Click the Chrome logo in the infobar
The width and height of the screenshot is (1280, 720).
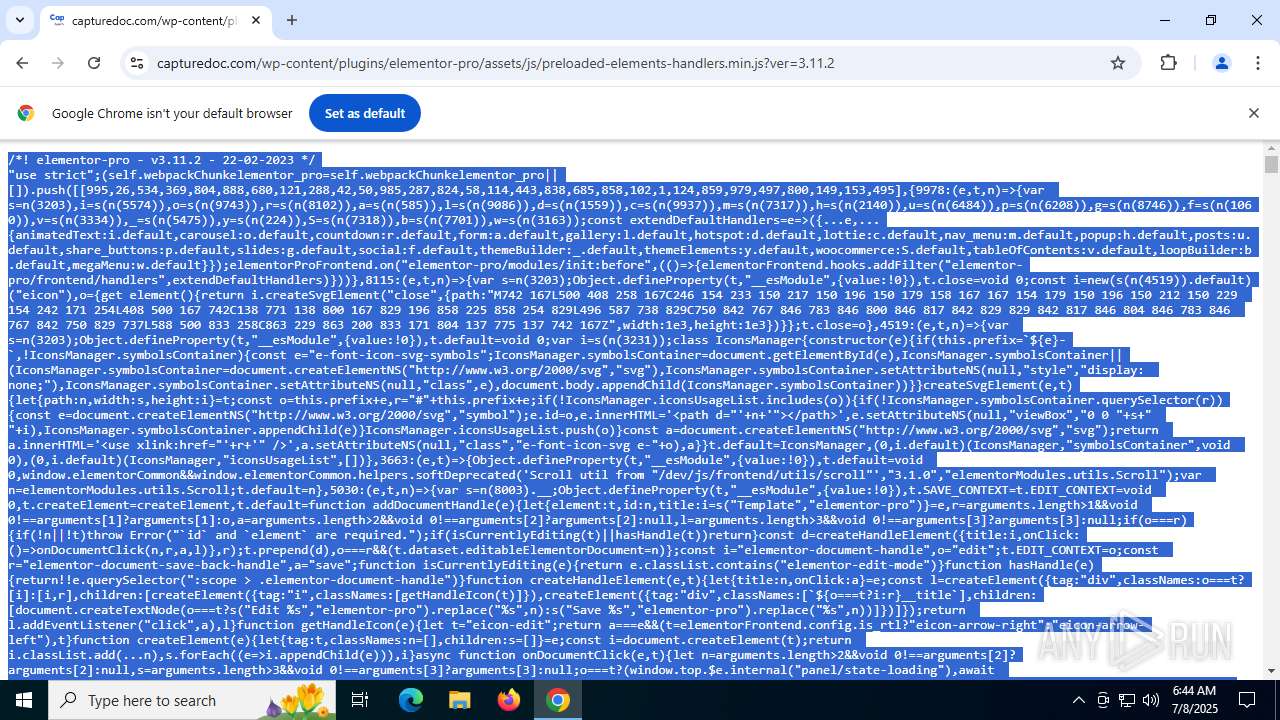coord(26,113)
